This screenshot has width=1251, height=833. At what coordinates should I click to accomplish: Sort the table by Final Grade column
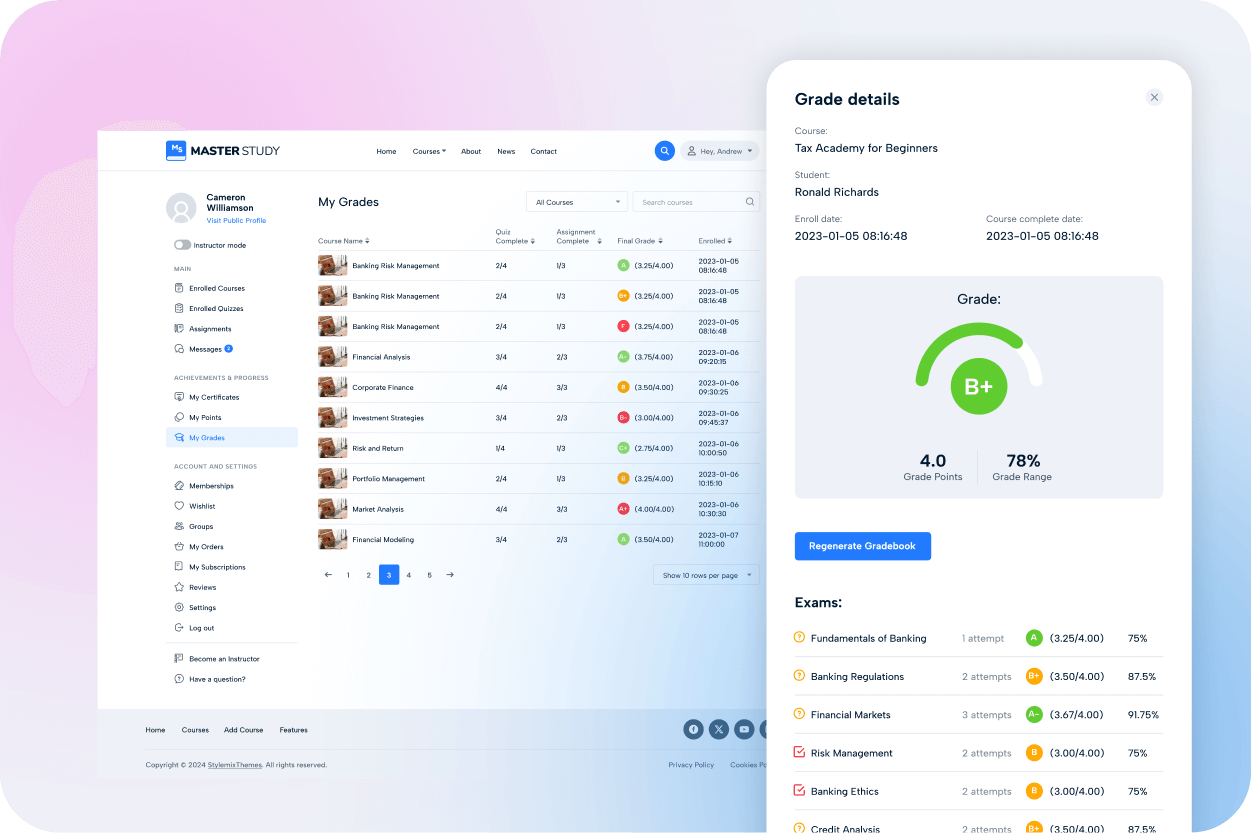pos(639,241)
